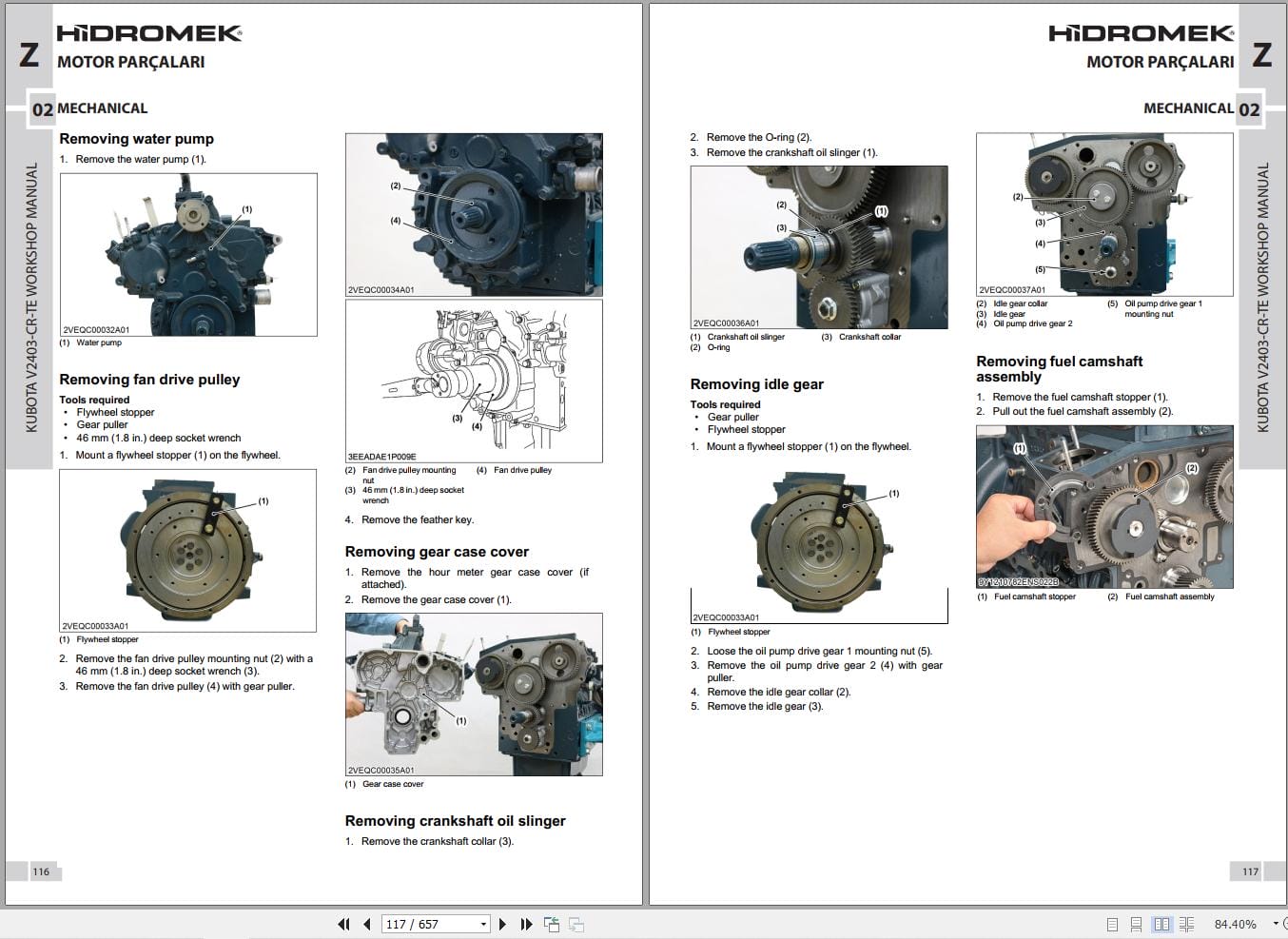1288x939 pixels.
Task: Click the 'Tools required' label under idle gear
Action: coord(725,404)
